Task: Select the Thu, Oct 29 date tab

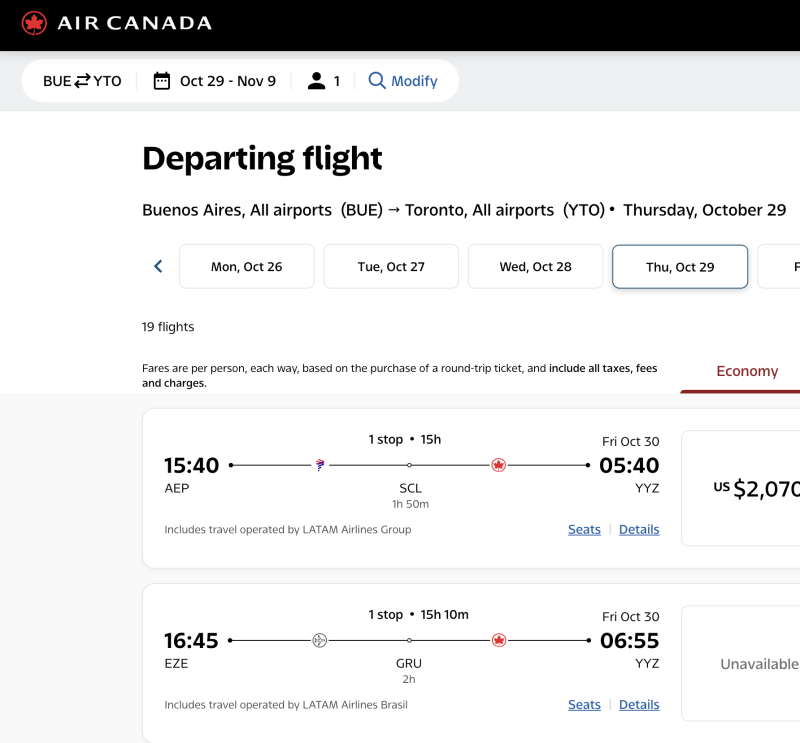Action: pos(680,267)
